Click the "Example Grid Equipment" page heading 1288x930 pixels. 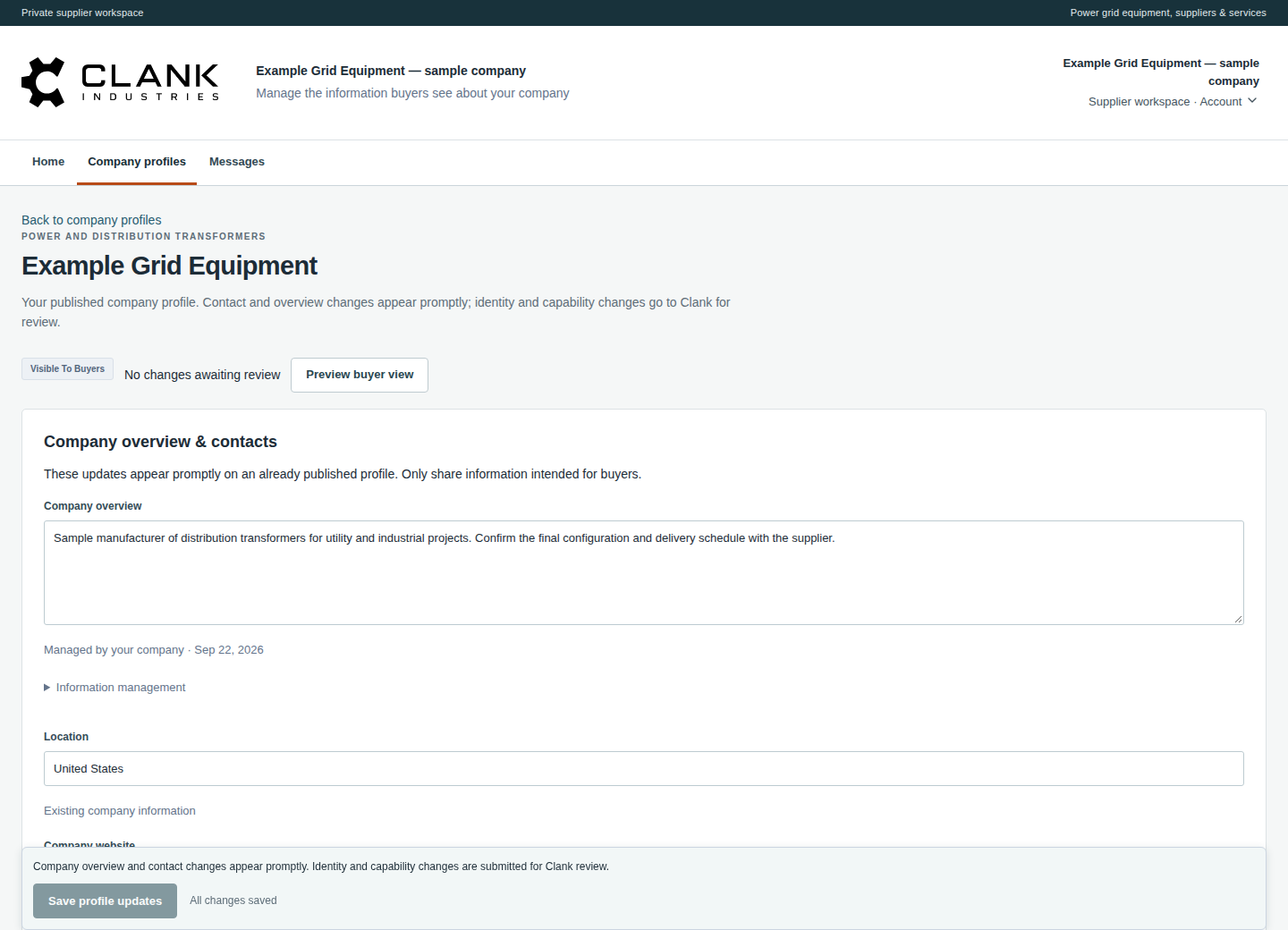[170, 266]
